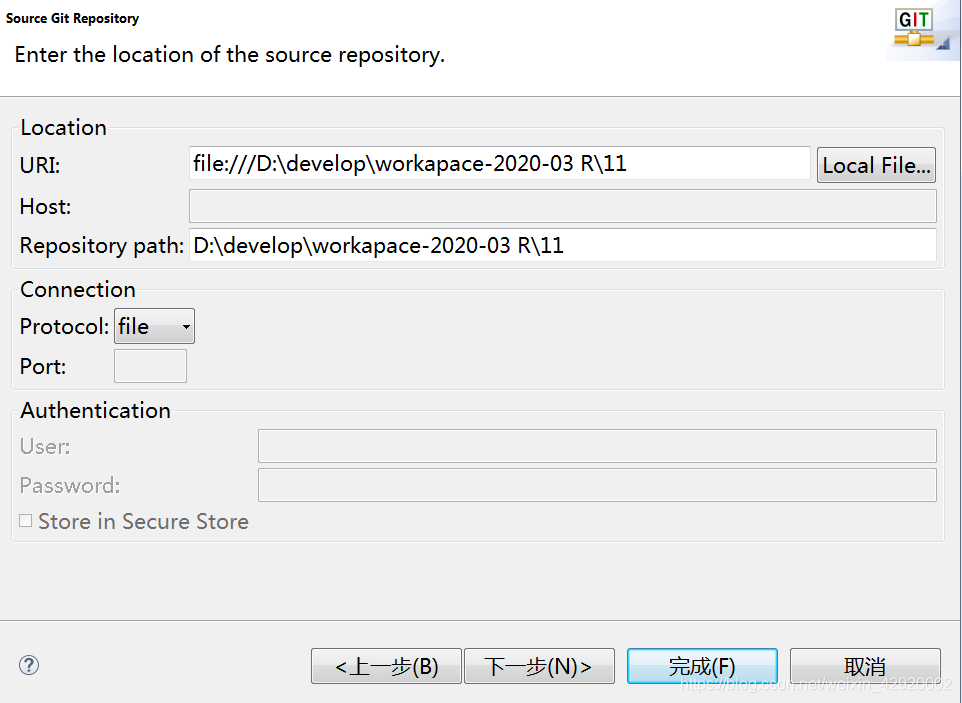Click the empty Host input field

tap(563, 206)
